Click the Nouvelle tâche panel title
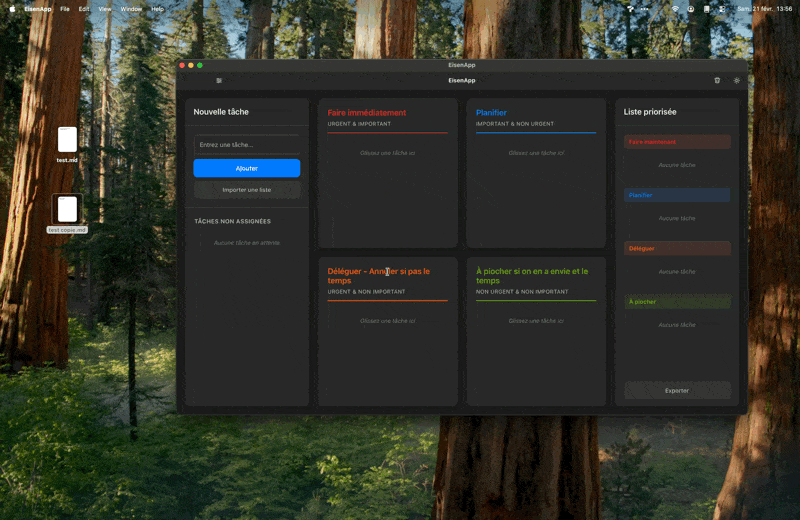This screenshot has width=800, height=520. click(221, 112)
